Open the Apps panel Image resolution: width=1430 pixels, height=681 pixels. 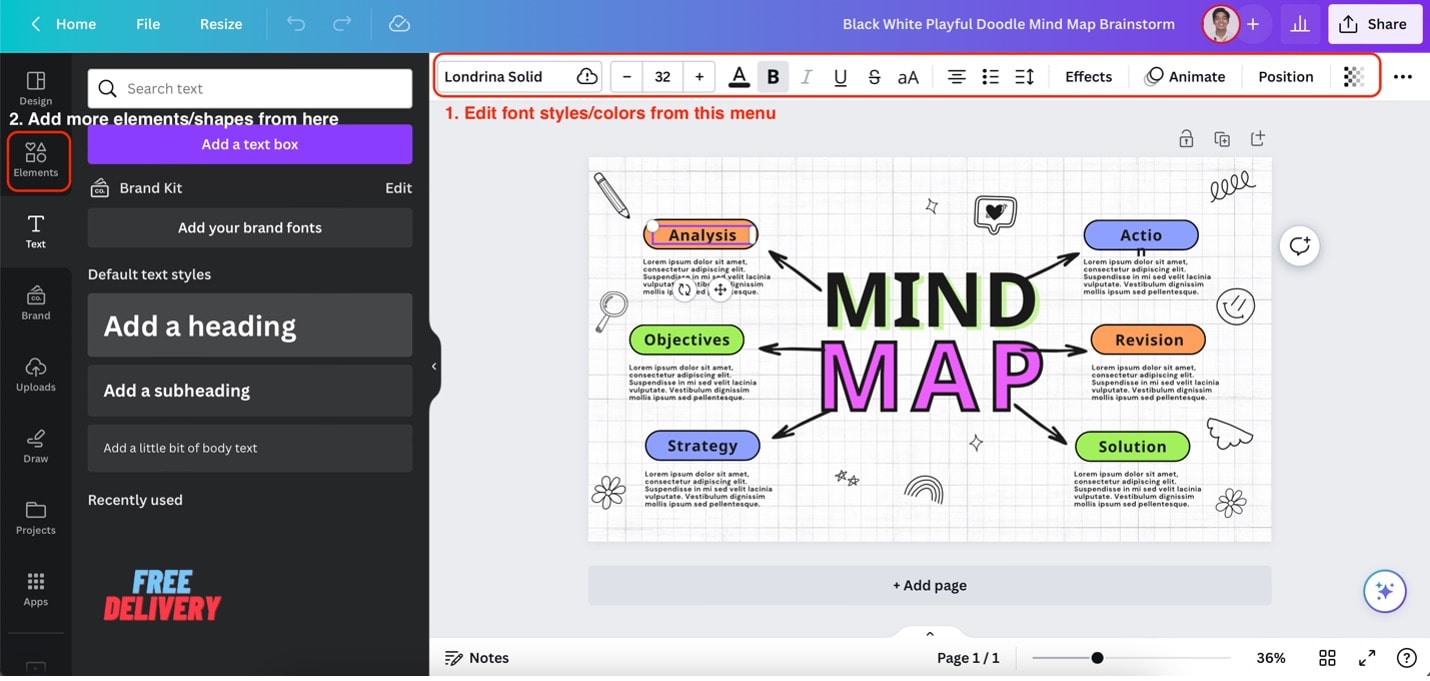click(36, 589)
